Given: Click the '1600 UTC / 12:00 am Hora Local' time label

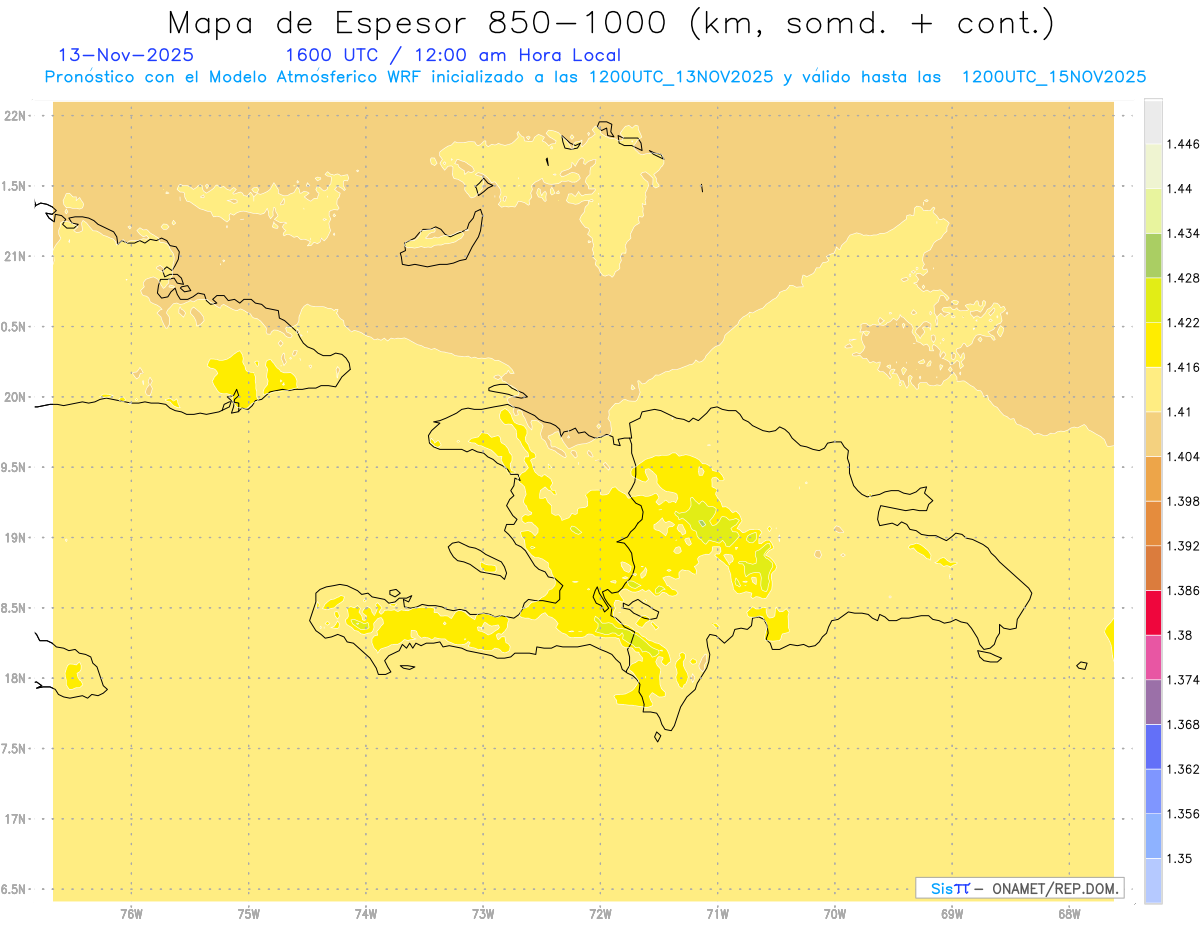Looking at the screenshot, I should 453,55.
